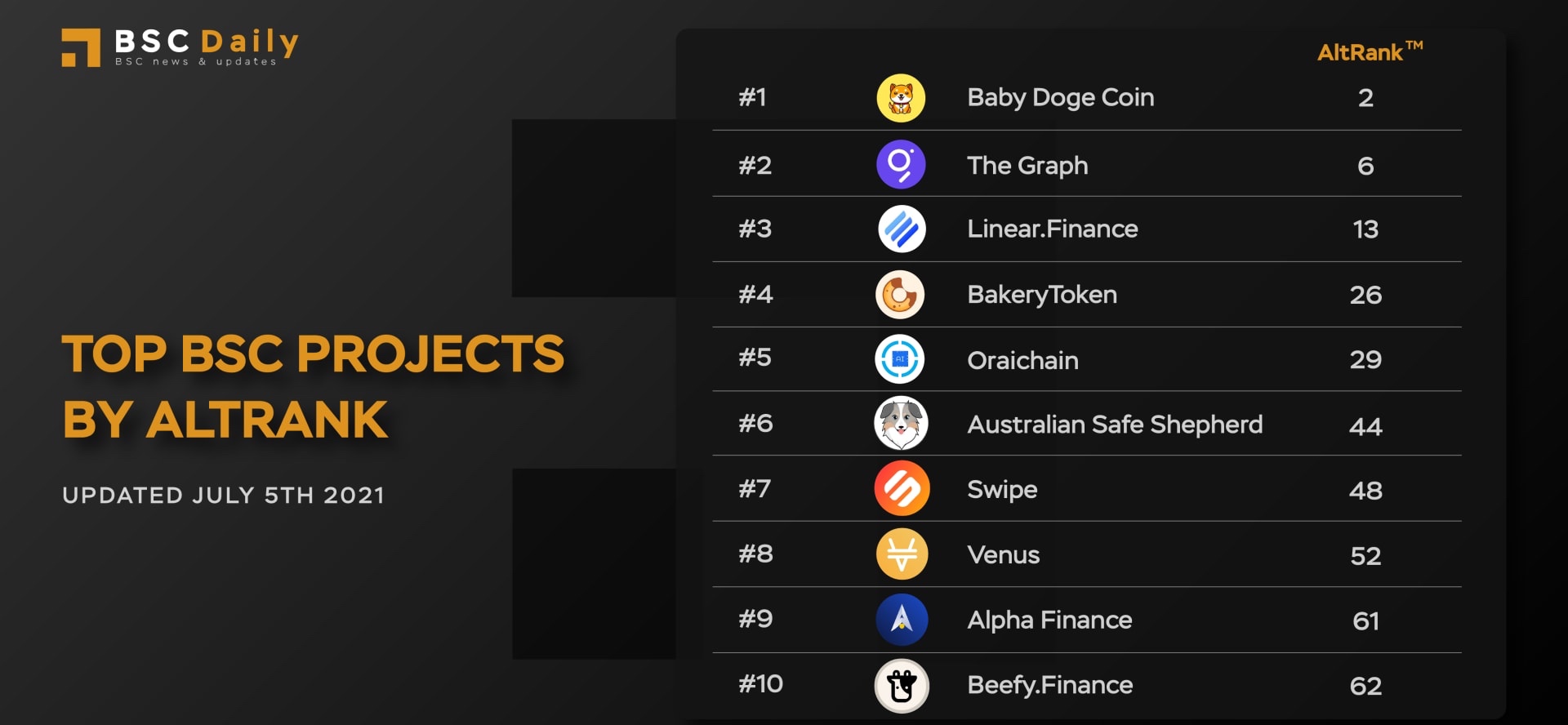Viewport: 1568px width, 725px height.
Task: Select the Australian Safe Shepherd label
Action: click(x=1115, y=425)
